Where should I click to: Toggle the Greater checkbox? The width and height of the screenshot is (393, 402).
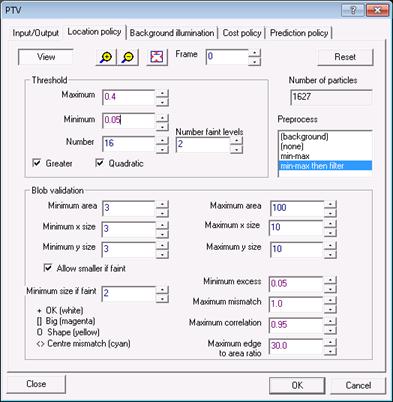tap(37, 163)
